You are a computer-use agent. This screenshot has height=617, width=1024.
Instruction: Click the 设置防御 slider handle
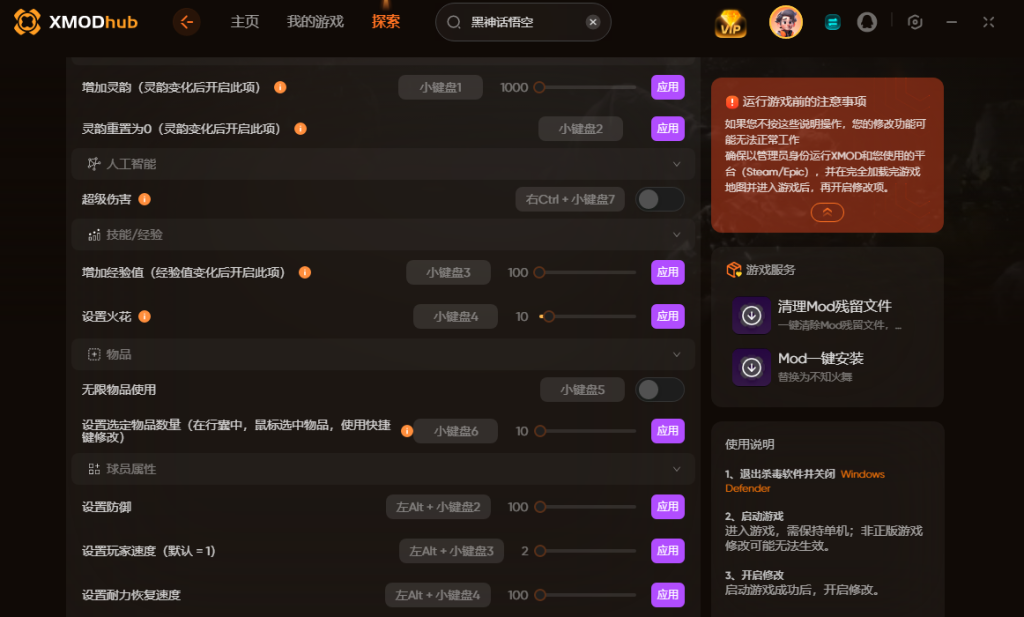[x=539, y=507]
